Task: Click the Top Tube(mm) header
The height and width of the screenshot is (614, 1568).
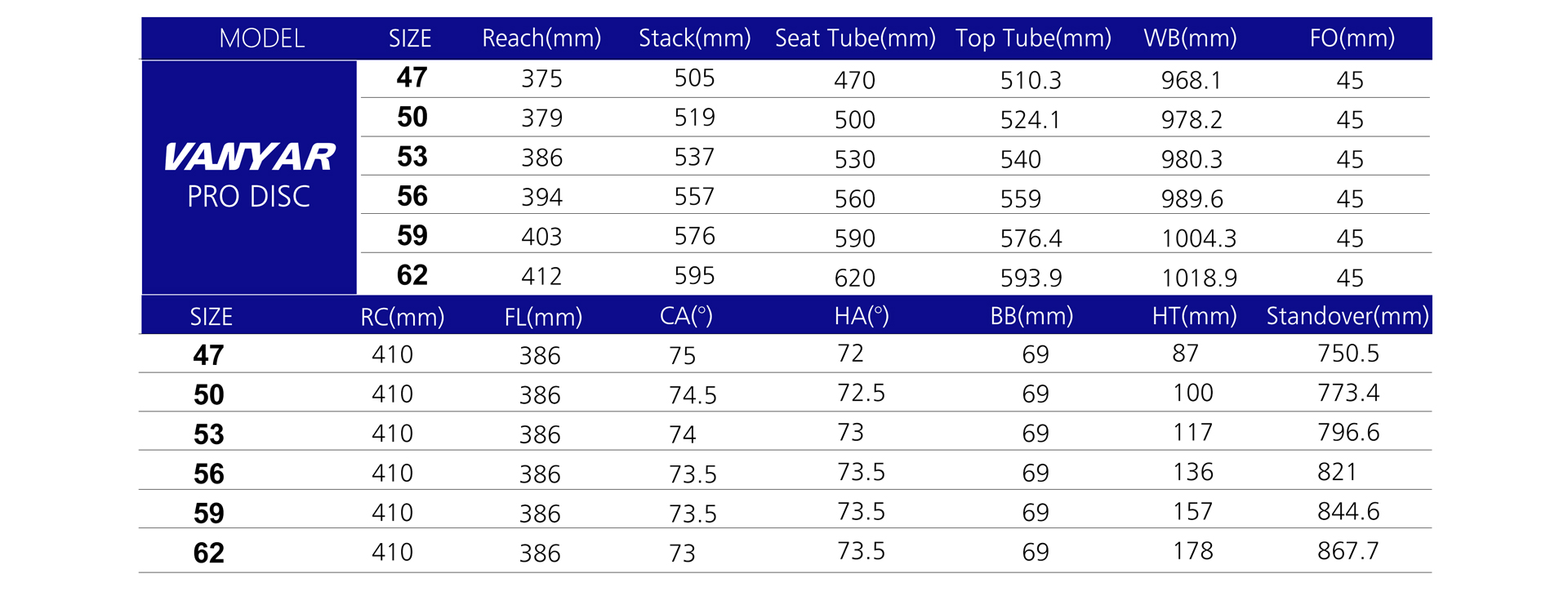Action: [1033, 38]
